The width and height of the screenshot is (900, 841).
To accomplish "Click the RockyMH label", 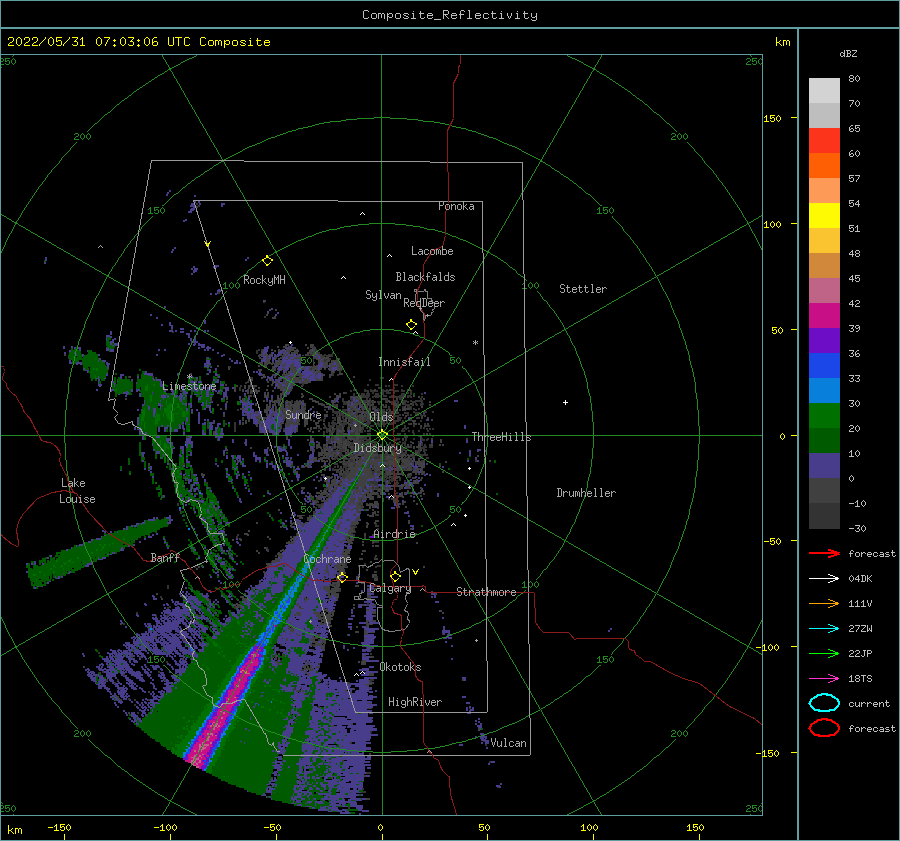I will [264, 280].
